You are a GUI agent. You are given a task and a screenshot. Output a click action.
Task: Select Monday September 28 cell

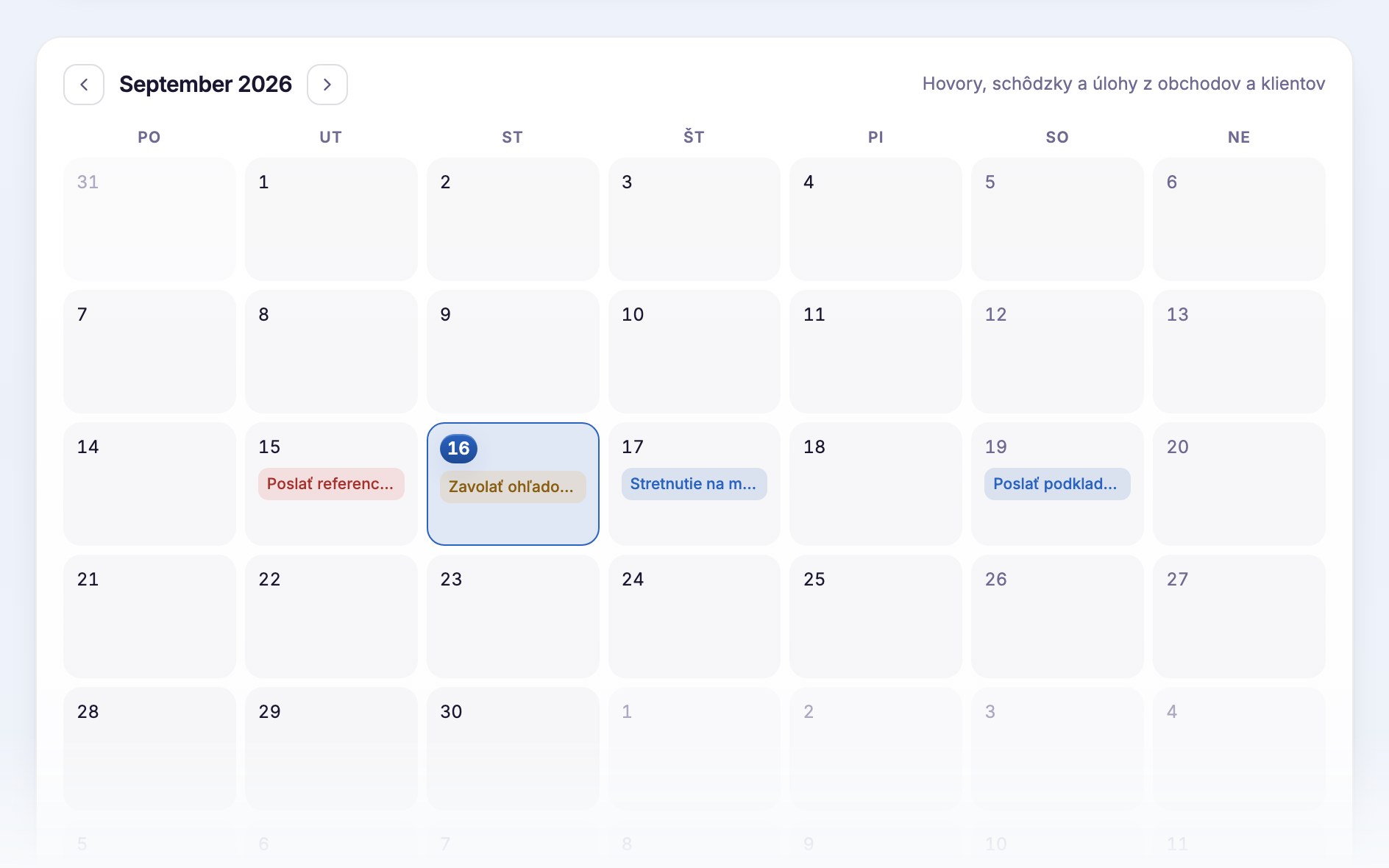click(149, 749)
